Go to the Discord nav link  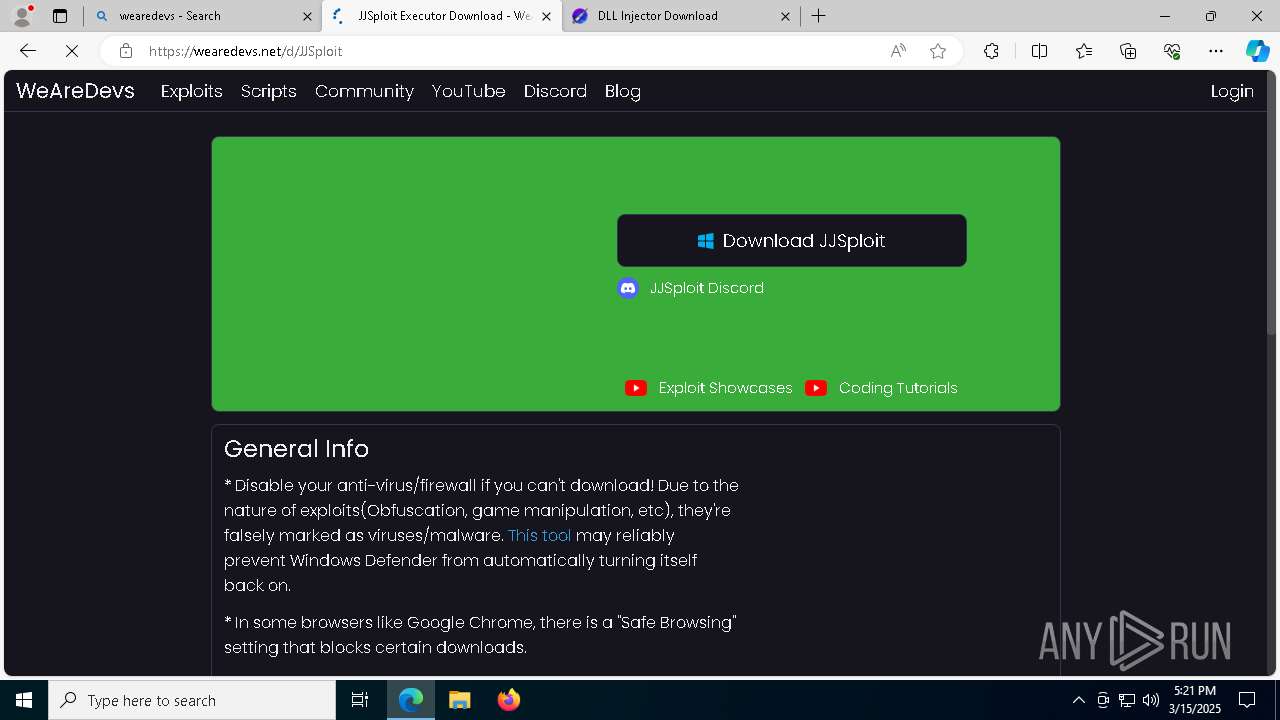pos(555,91)
